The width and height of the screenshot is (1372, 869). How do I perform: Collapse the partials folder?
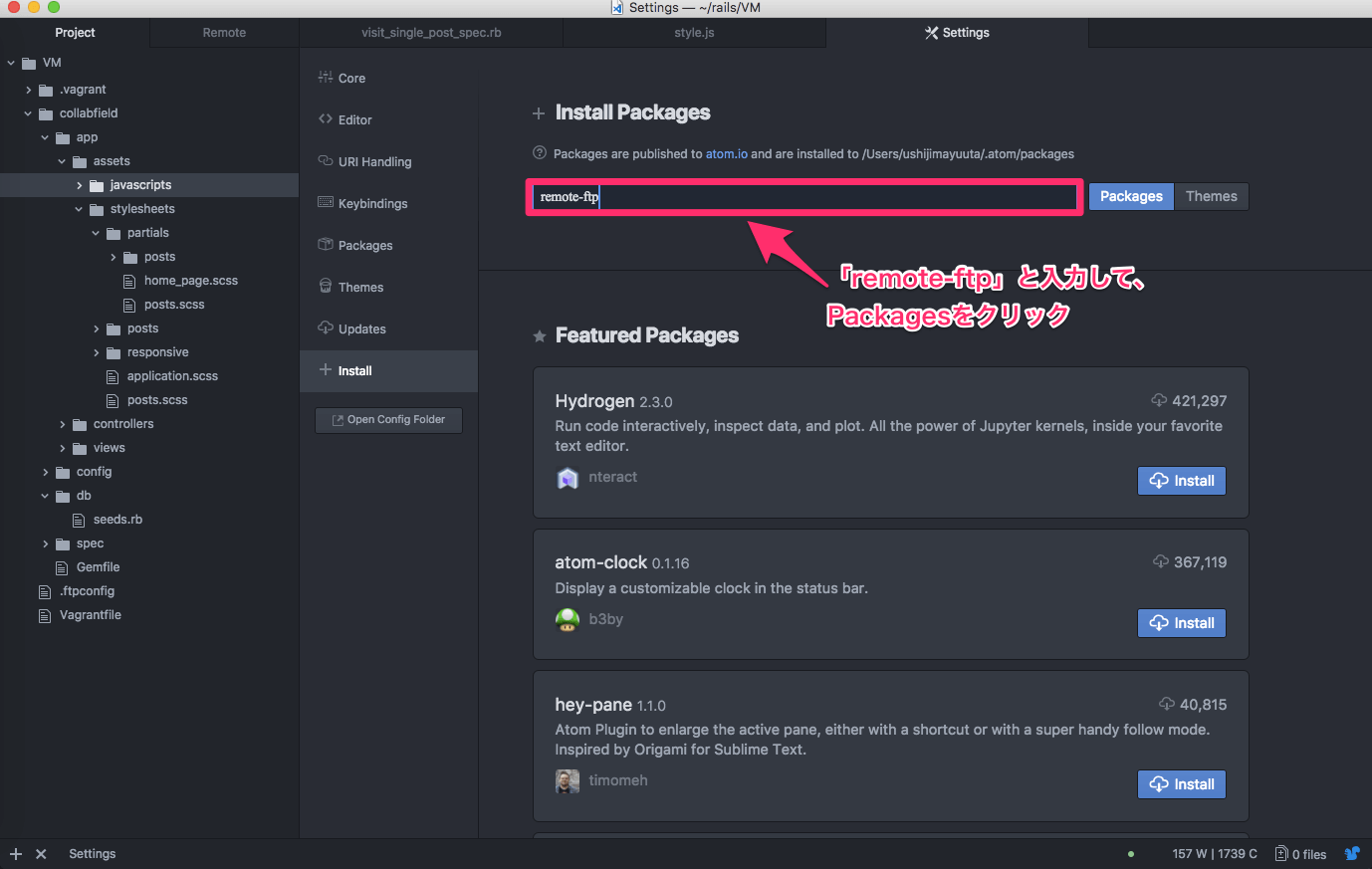click(97, 233)
